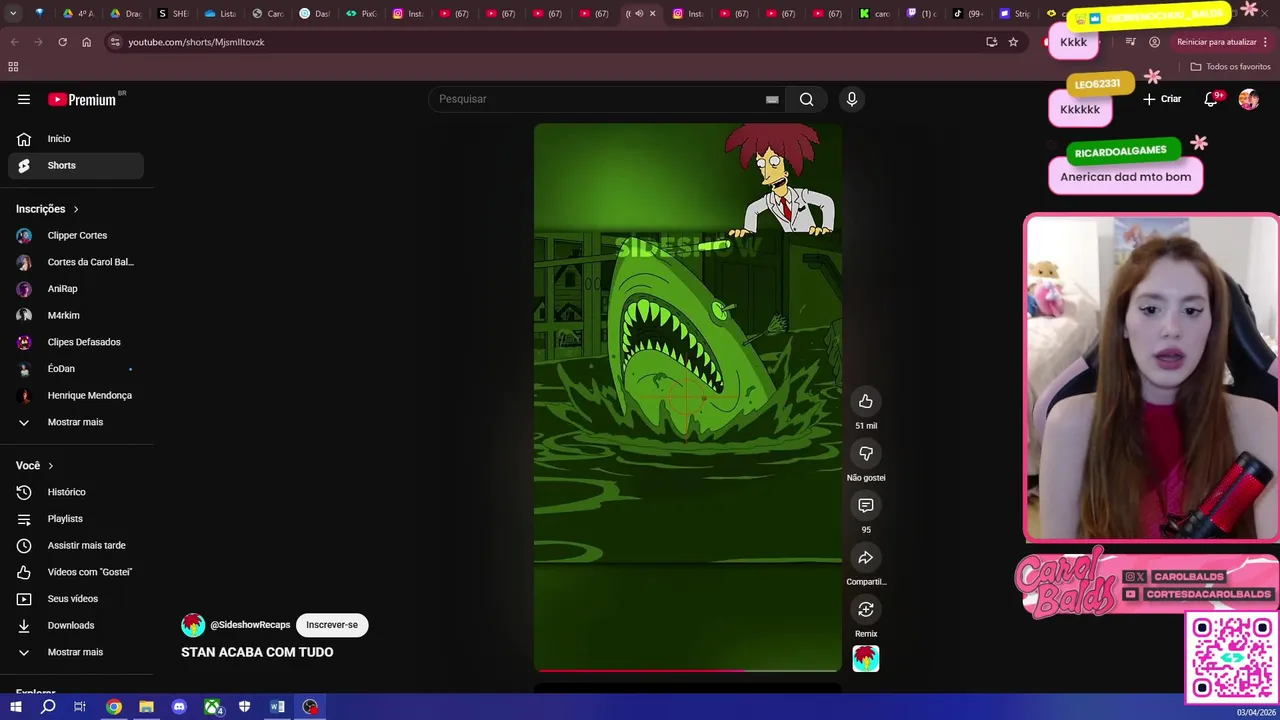Expand the Você section chevron
The image size is (1280, 720).
51,466
